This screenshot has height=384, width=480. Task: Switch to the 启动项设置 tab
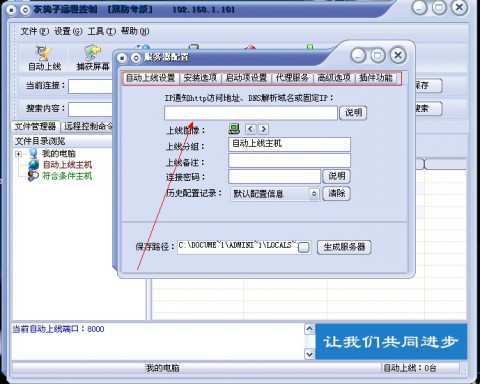[246, 78]
